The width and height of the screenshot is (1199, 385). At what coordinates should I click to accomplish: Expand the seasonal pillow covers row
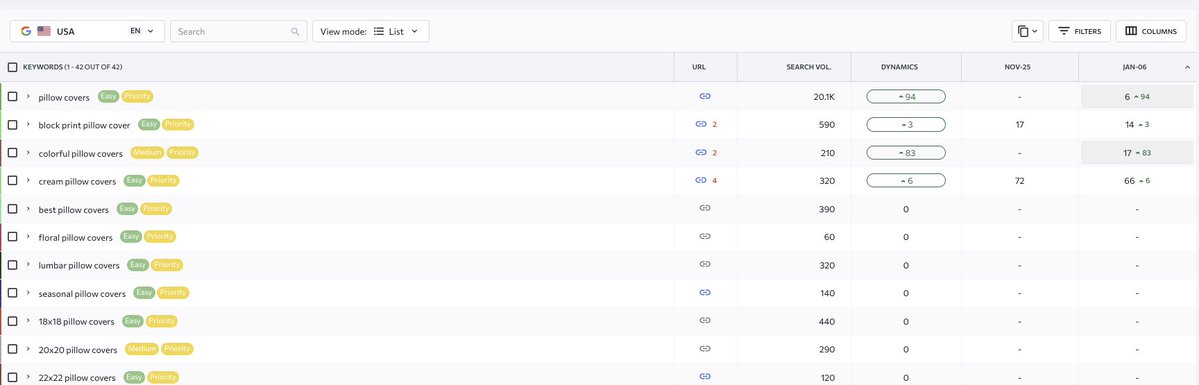28,292
